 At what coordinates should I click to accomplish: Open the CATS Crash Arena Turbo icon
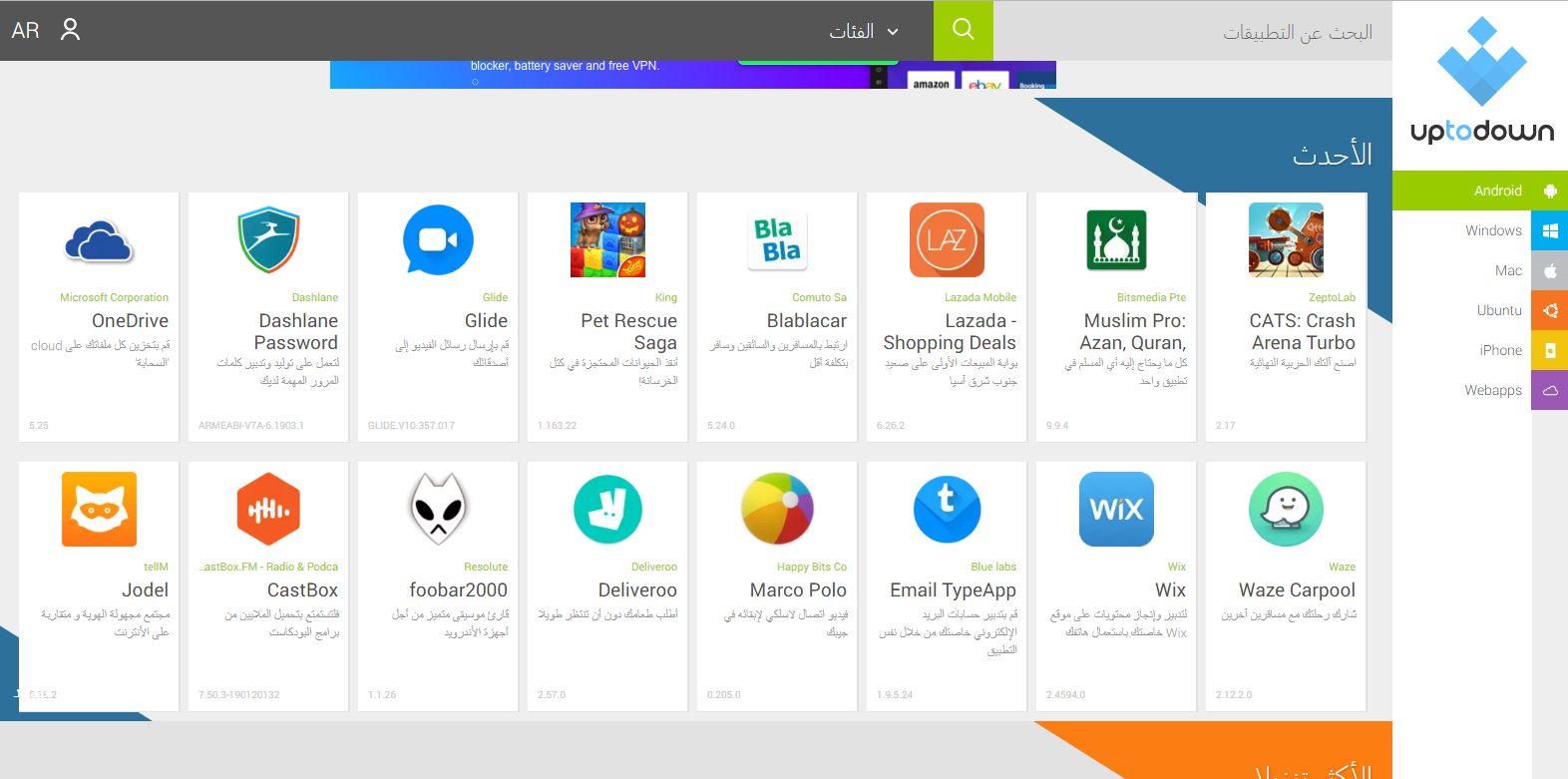pyautogui.click(x=1286, y=240)
